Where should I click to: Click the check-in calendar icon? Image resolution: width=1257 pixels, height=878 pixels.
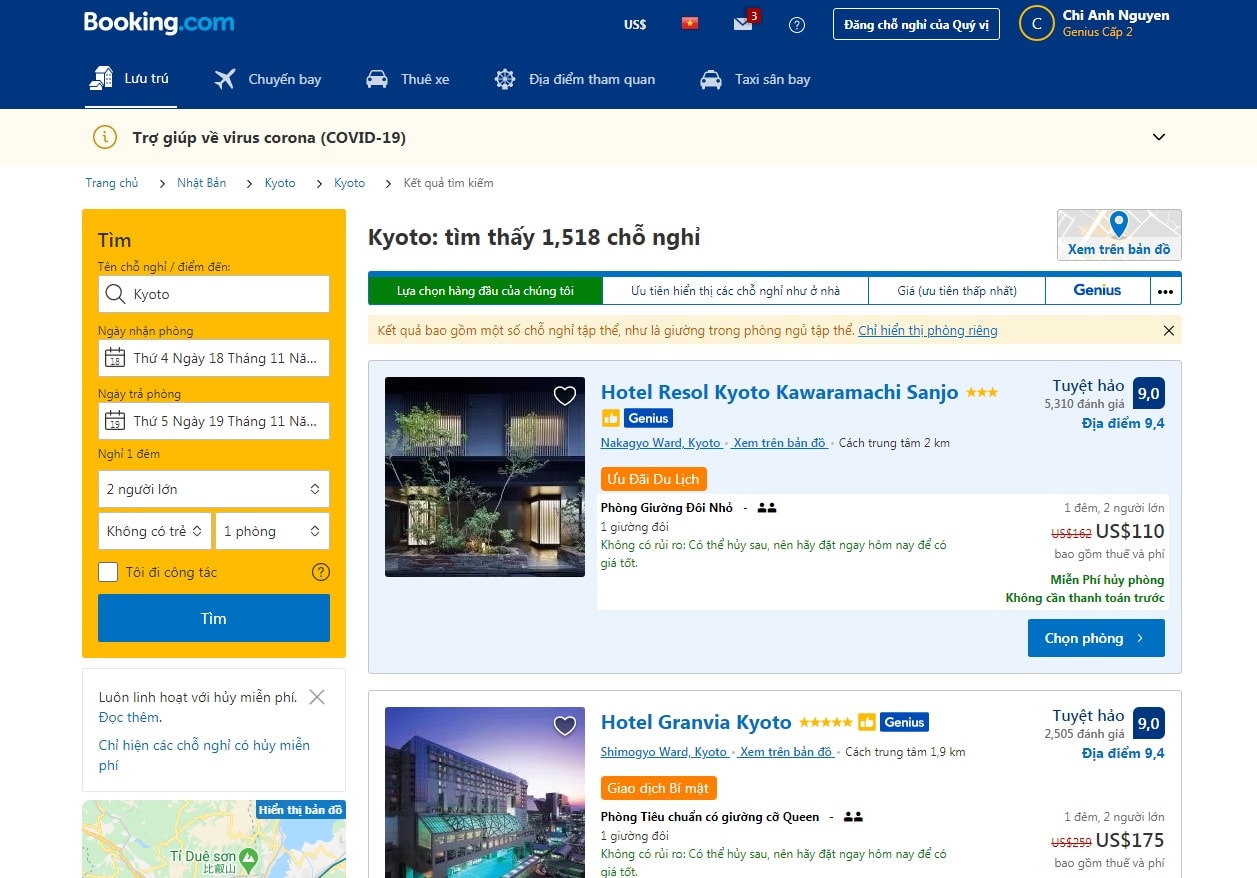pyautogui.click(x=115, y=358)
